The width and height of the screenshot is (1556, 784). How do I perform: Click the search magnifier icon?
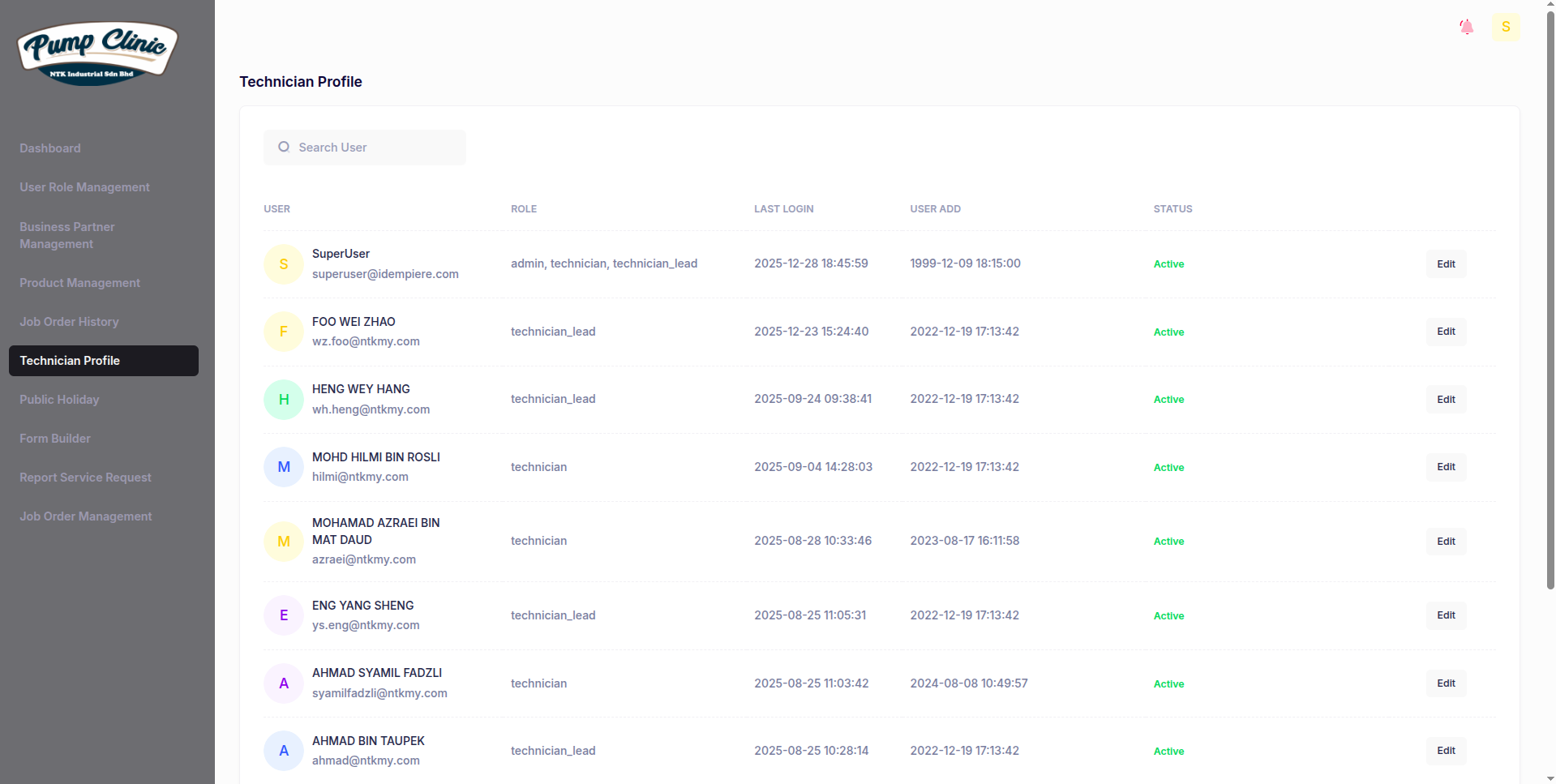click(284, 148)
